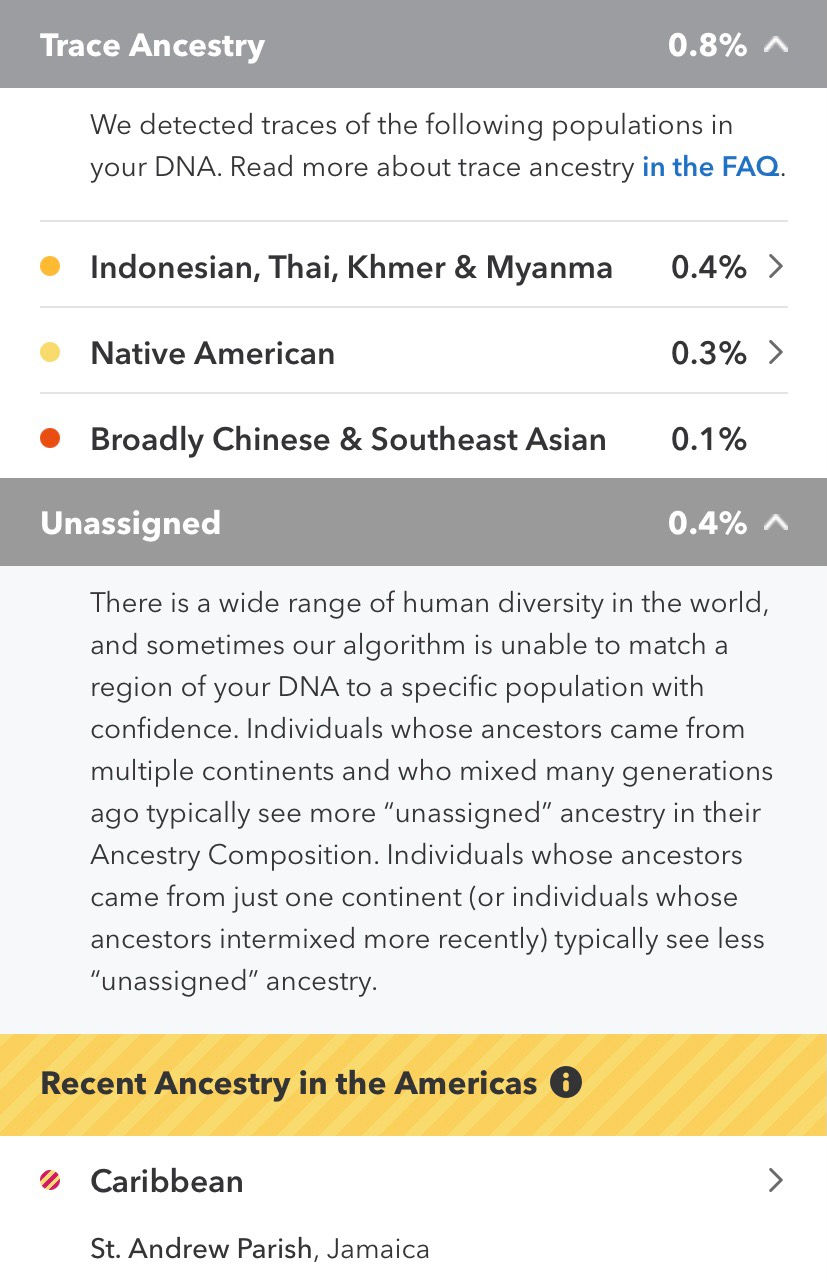Viewport: 827px width, 1282px height.
Task: Click the Trace Ancestry header title
Action: pyautogui.click(x=152, y=45)
